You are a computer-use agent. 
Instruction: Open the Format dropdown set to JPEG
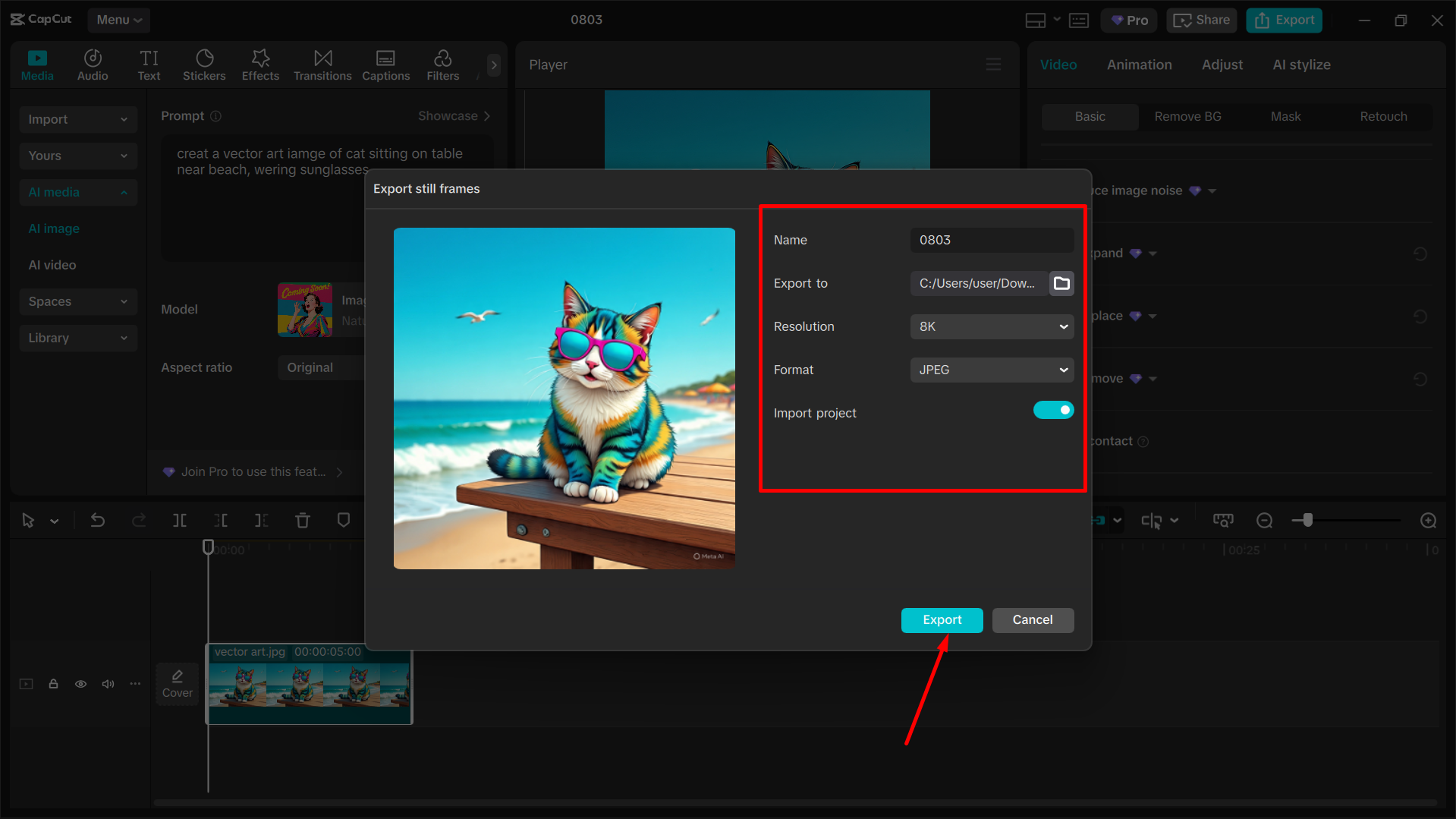click(x=992, y=370)
